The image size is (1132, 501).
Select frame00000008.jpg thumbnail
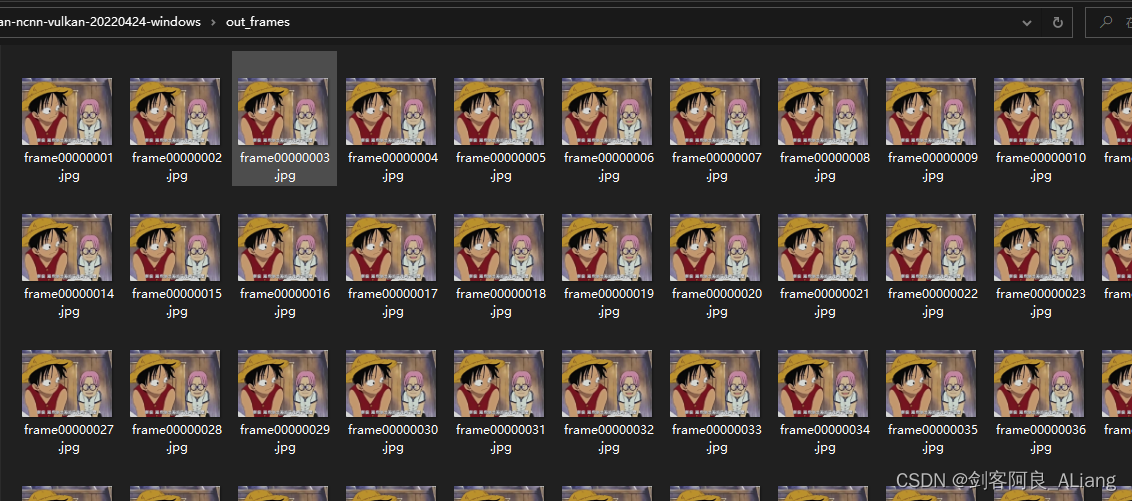click(x=823, y=112)
